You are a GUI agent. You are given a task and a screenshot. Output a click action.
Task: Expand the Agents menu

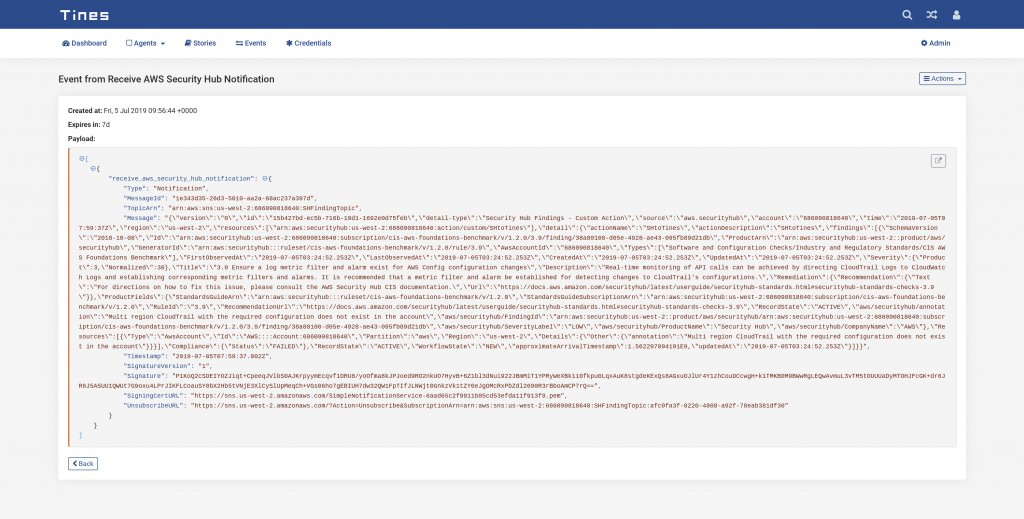(x=145, y=43)
